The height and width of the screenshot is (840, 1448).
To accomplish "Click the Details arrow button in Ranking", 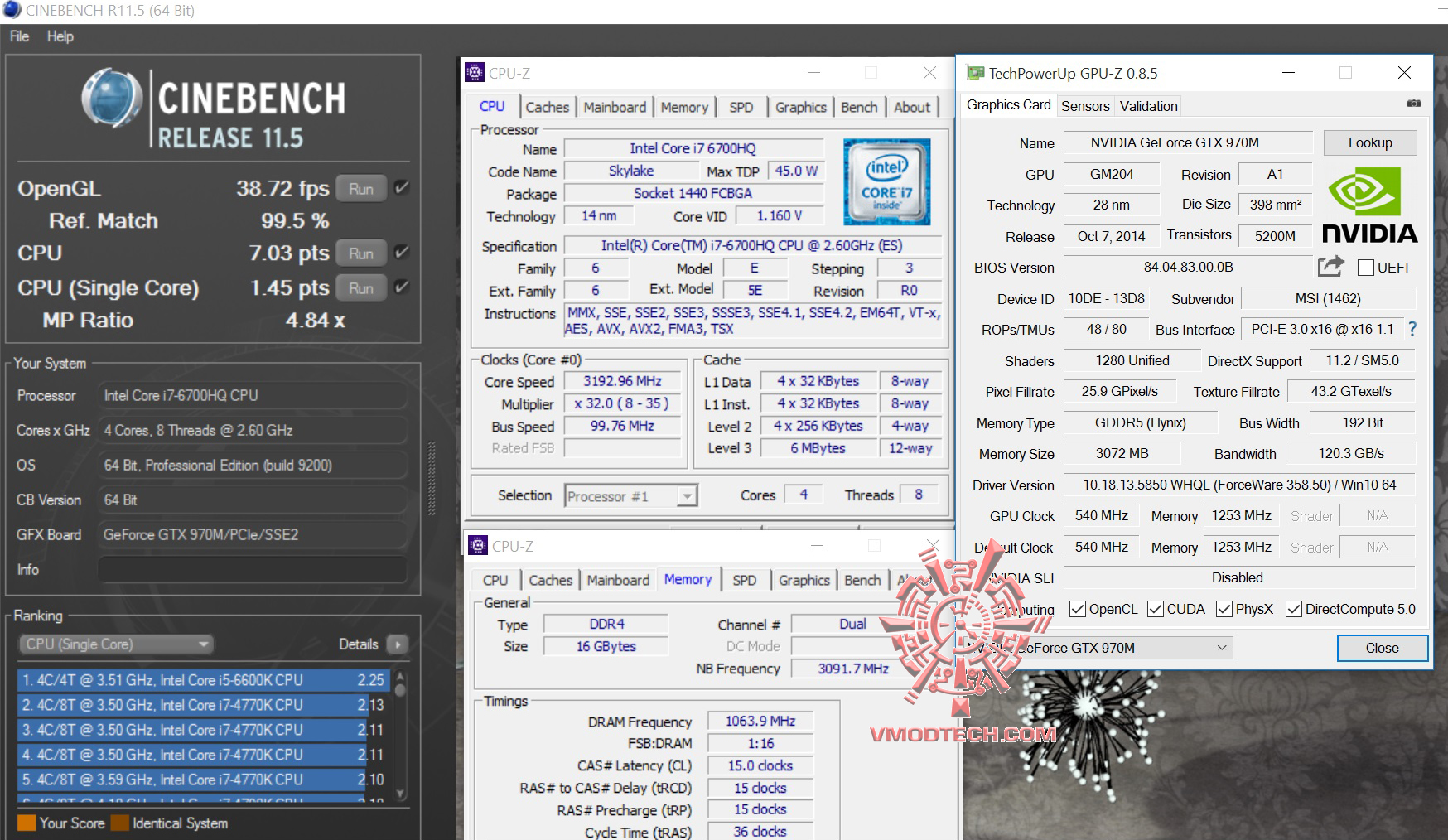I will click(x=398, y=644).
